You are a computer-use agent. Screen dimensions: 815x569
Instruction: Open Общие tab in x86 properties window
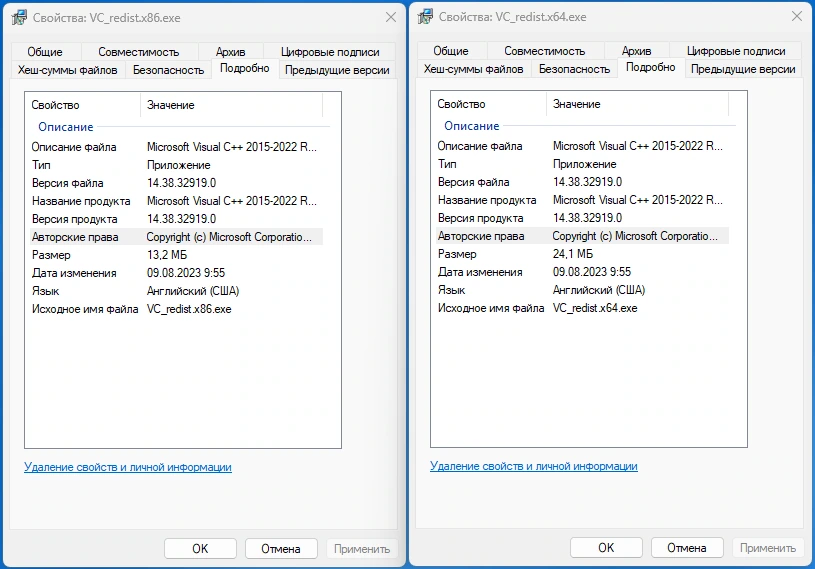point(45,52)
